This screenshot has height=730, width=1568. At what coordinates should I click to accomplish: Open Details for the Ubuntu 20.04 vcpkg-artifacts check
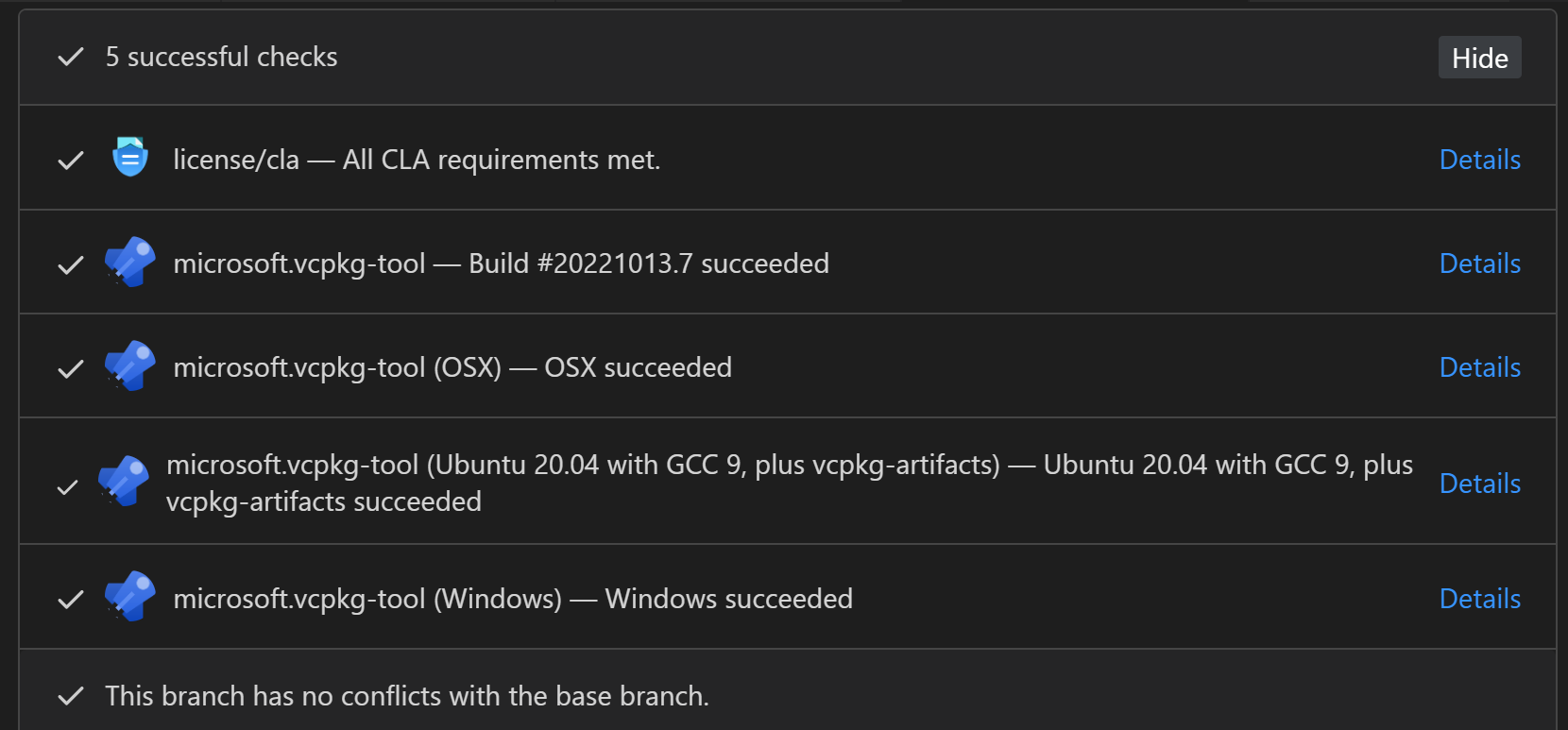(1479, 483)
